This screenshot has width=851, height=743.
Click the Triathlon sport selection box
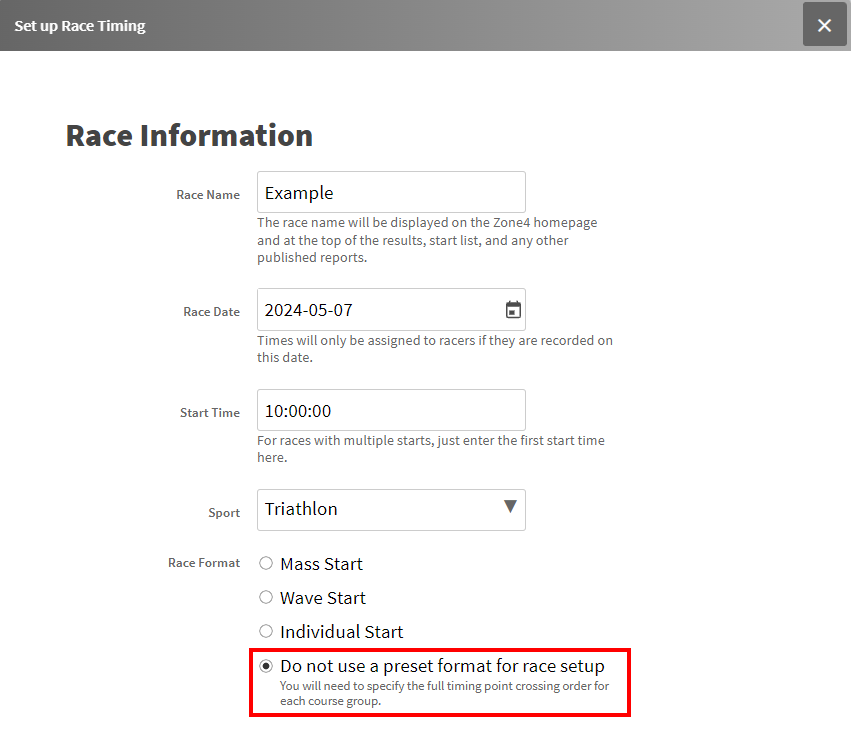380,509
